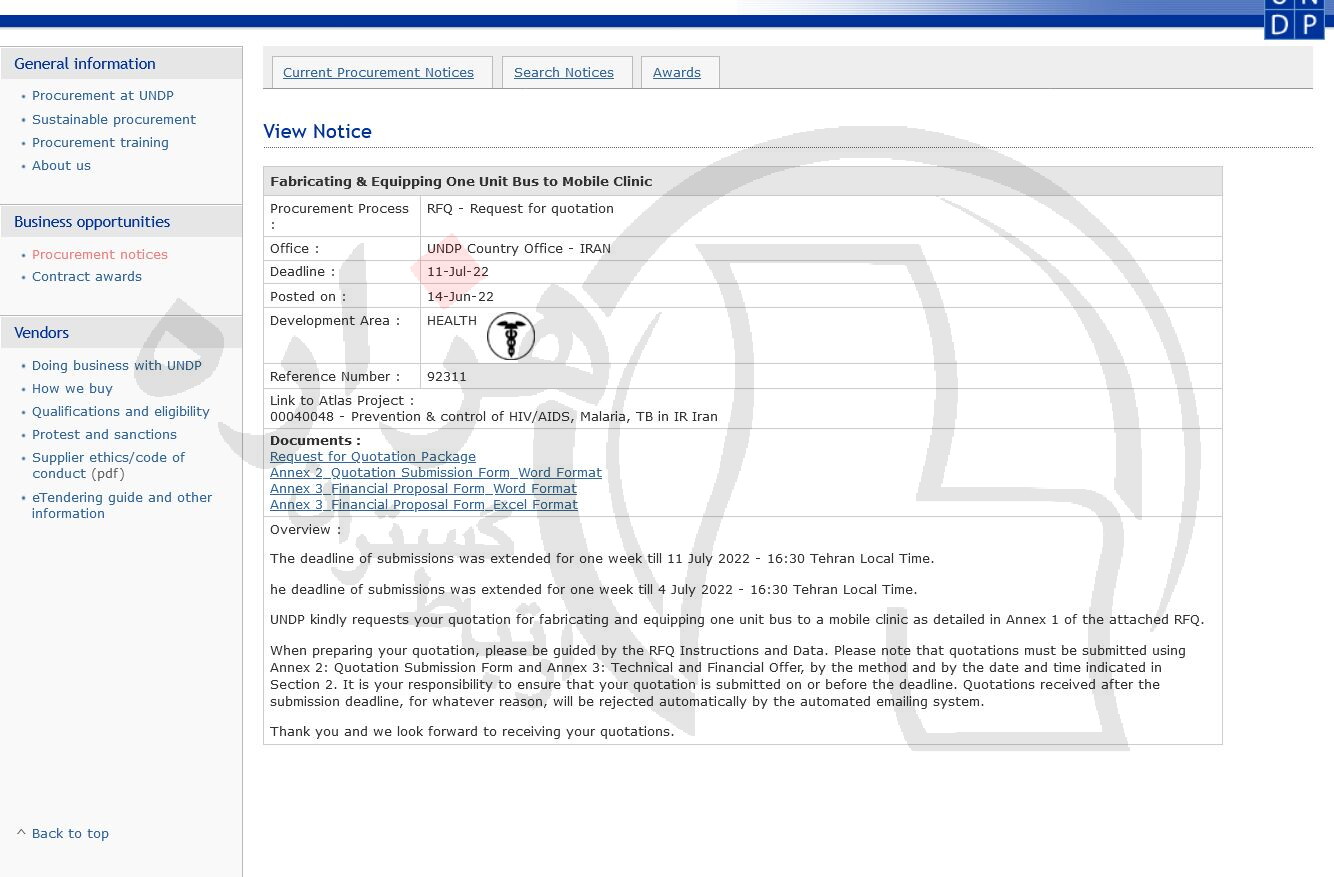The width and height of the screenshot is (1334, 877).
Task: Open the Current Procurement Notices tab
Action: click(x=378, y=73)
